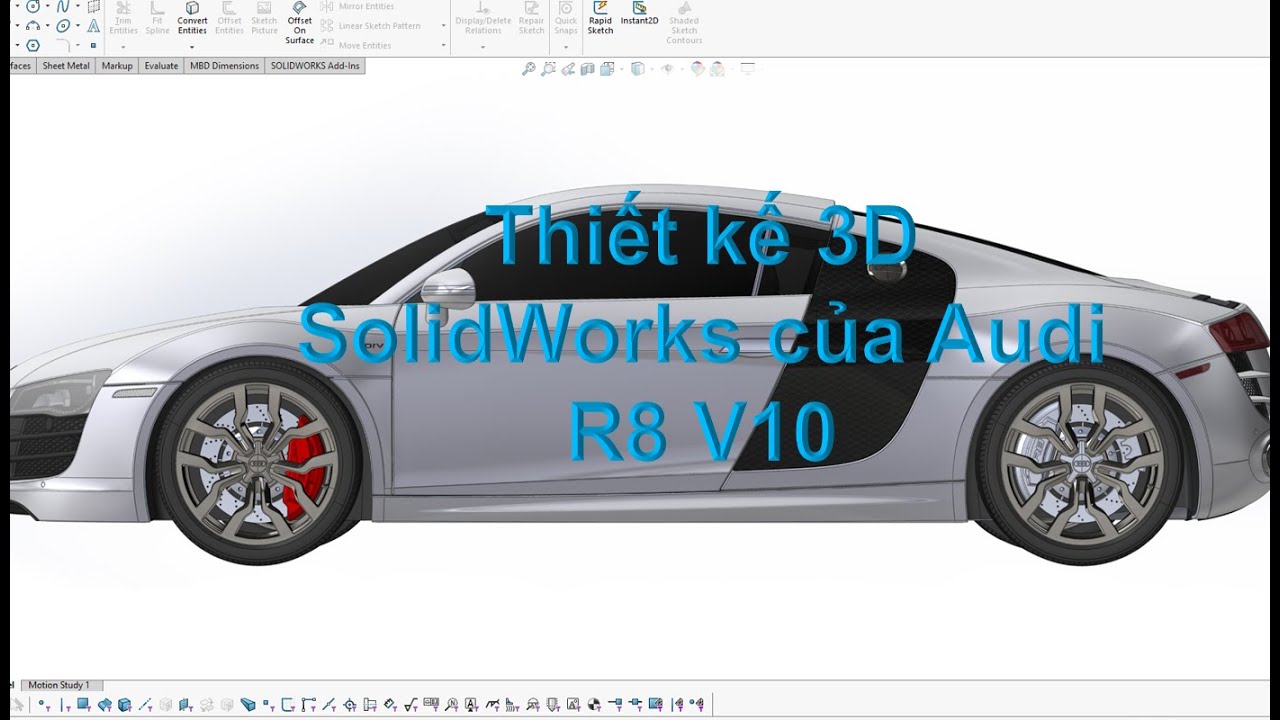Open View Orientation icon
The width and height of the screenshot is (1280, 720).
(x=607, y=69)
